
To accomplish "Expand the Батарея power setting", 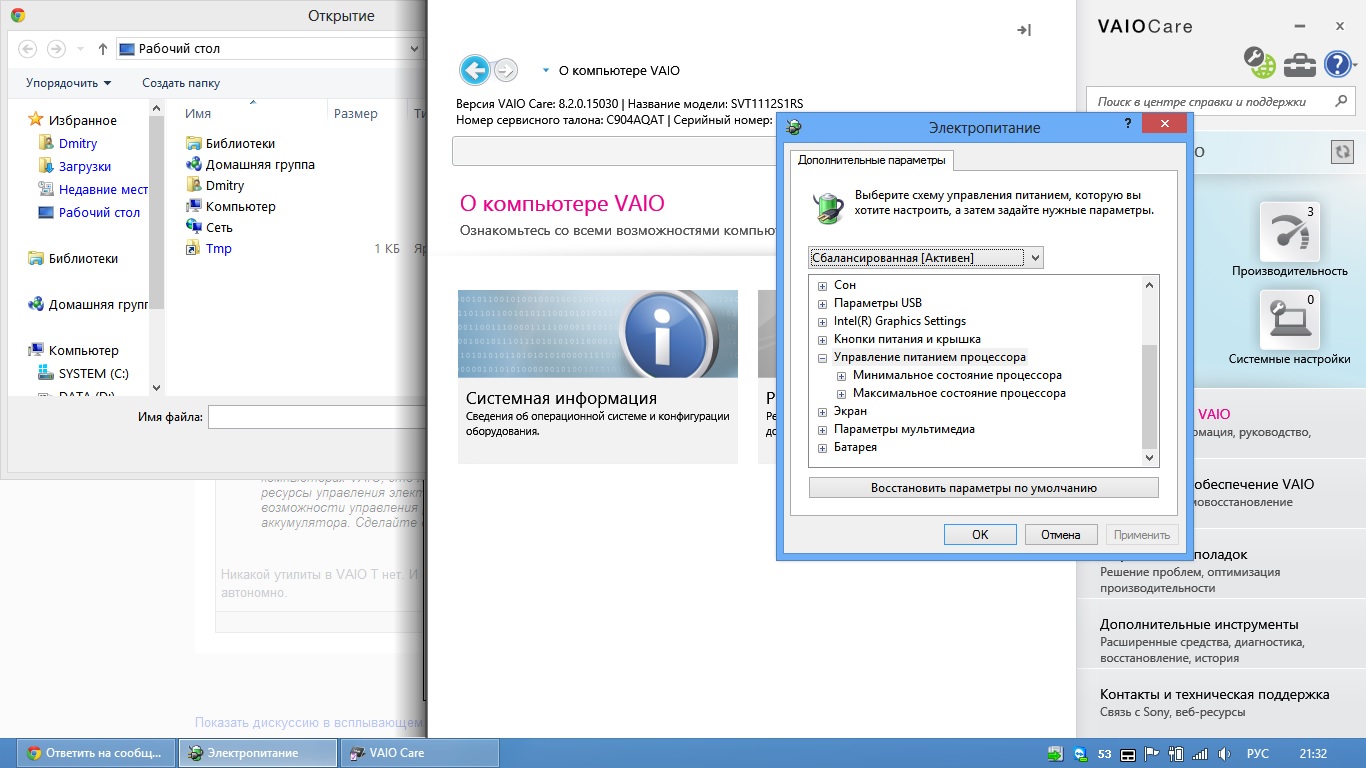I will coord(823,447).
